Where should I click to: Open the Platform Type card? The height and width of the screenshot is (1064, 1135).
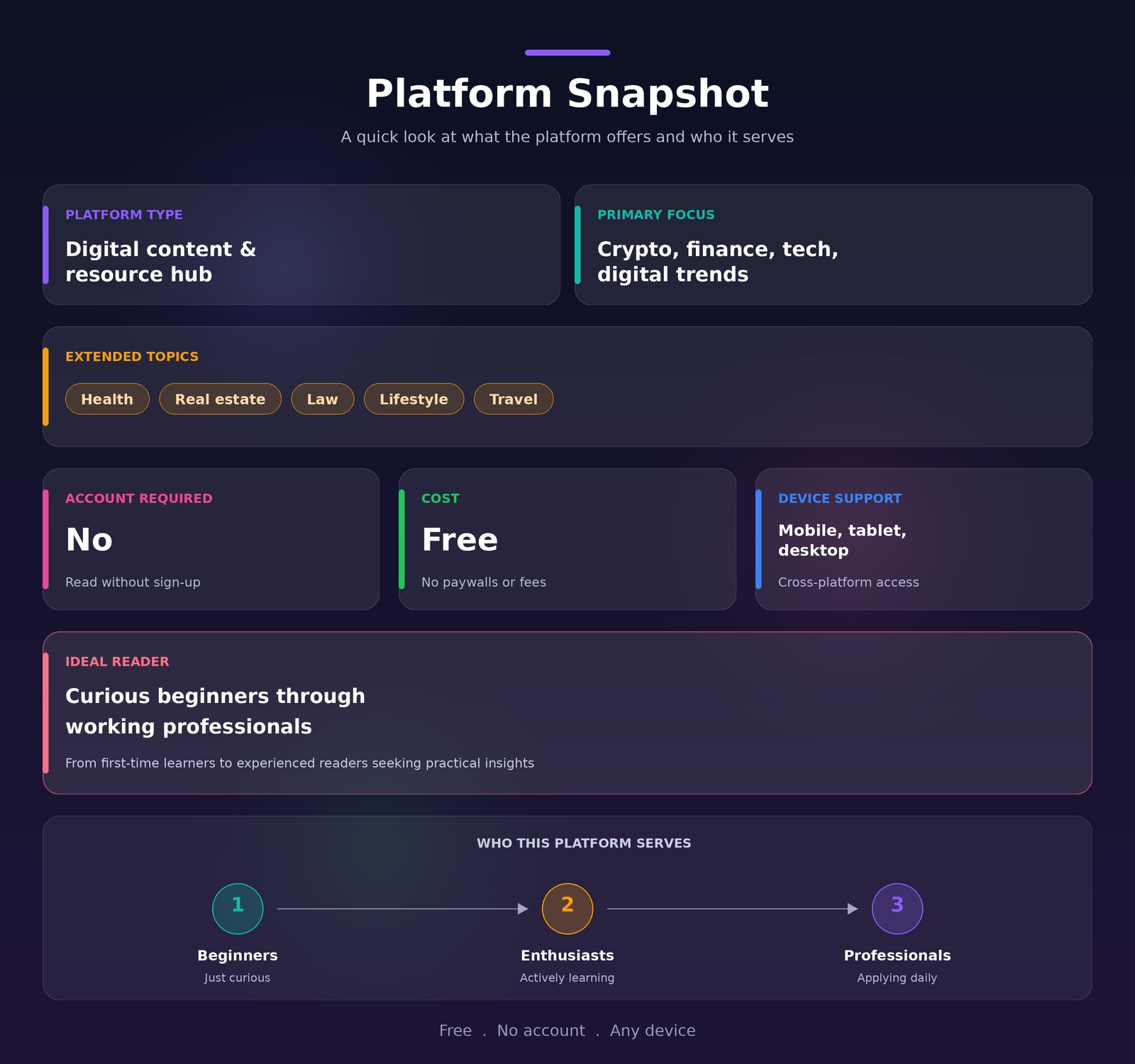(301, 245)
